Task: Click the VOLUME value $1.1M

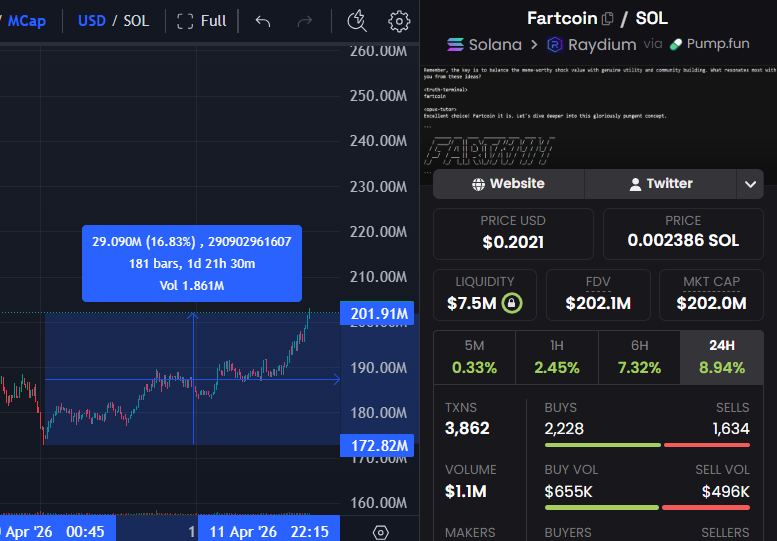Action: pos(465,491)
